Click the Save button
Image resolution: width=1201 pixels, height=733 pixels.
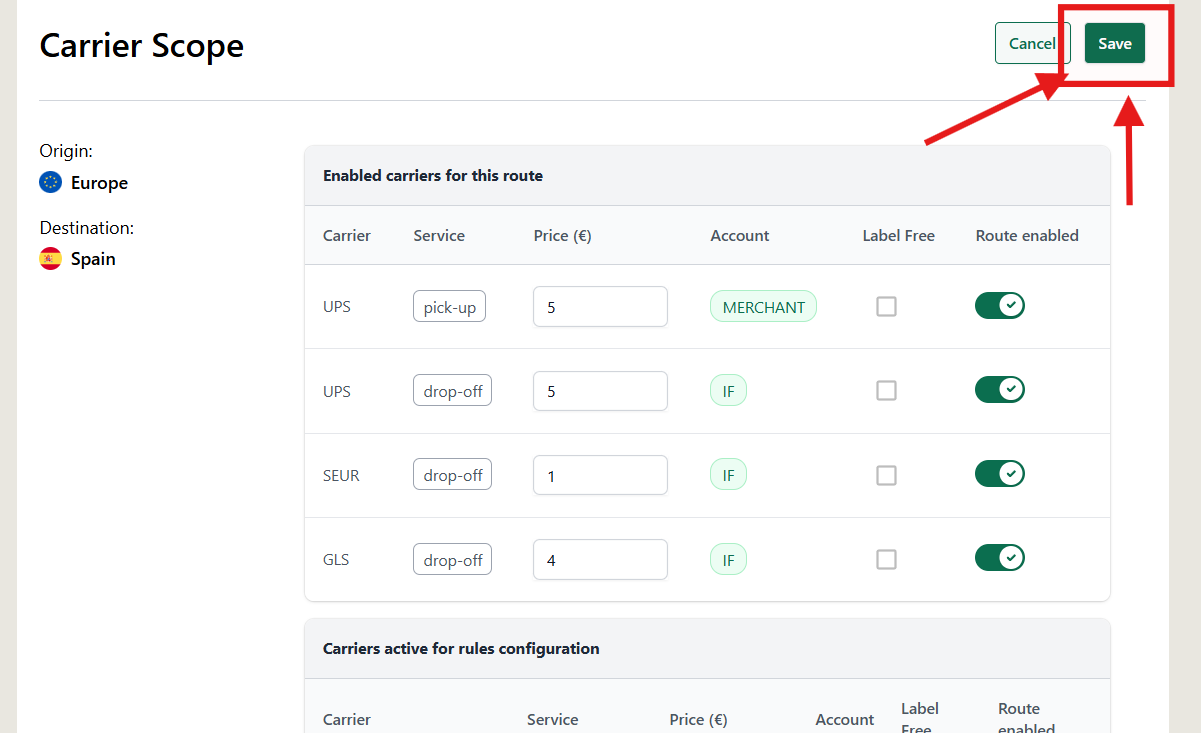coord(1114,43)
